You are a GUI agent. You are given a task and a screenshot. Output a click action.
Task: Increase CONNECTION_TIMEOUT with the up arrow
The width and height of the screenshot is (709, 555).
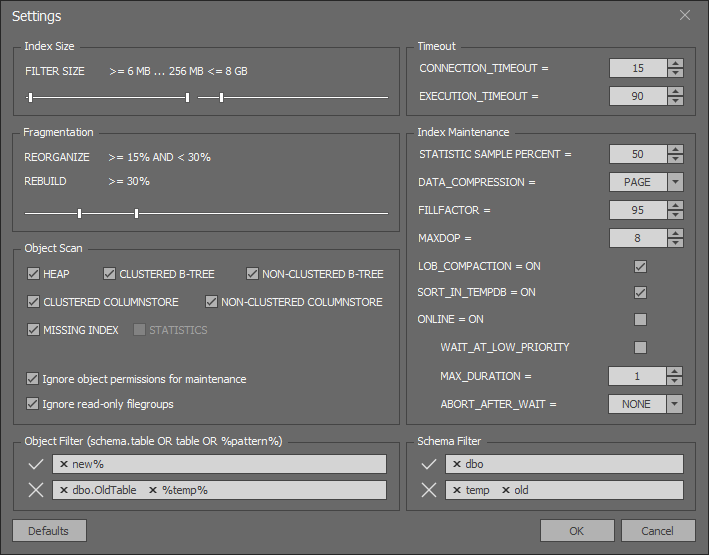click(x=675, y=64)
